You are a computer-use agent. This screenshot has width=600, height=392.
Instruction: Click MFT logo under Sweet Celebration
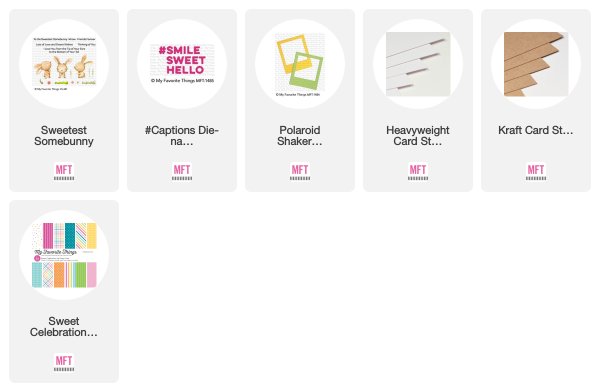click(x=64, y=363)
